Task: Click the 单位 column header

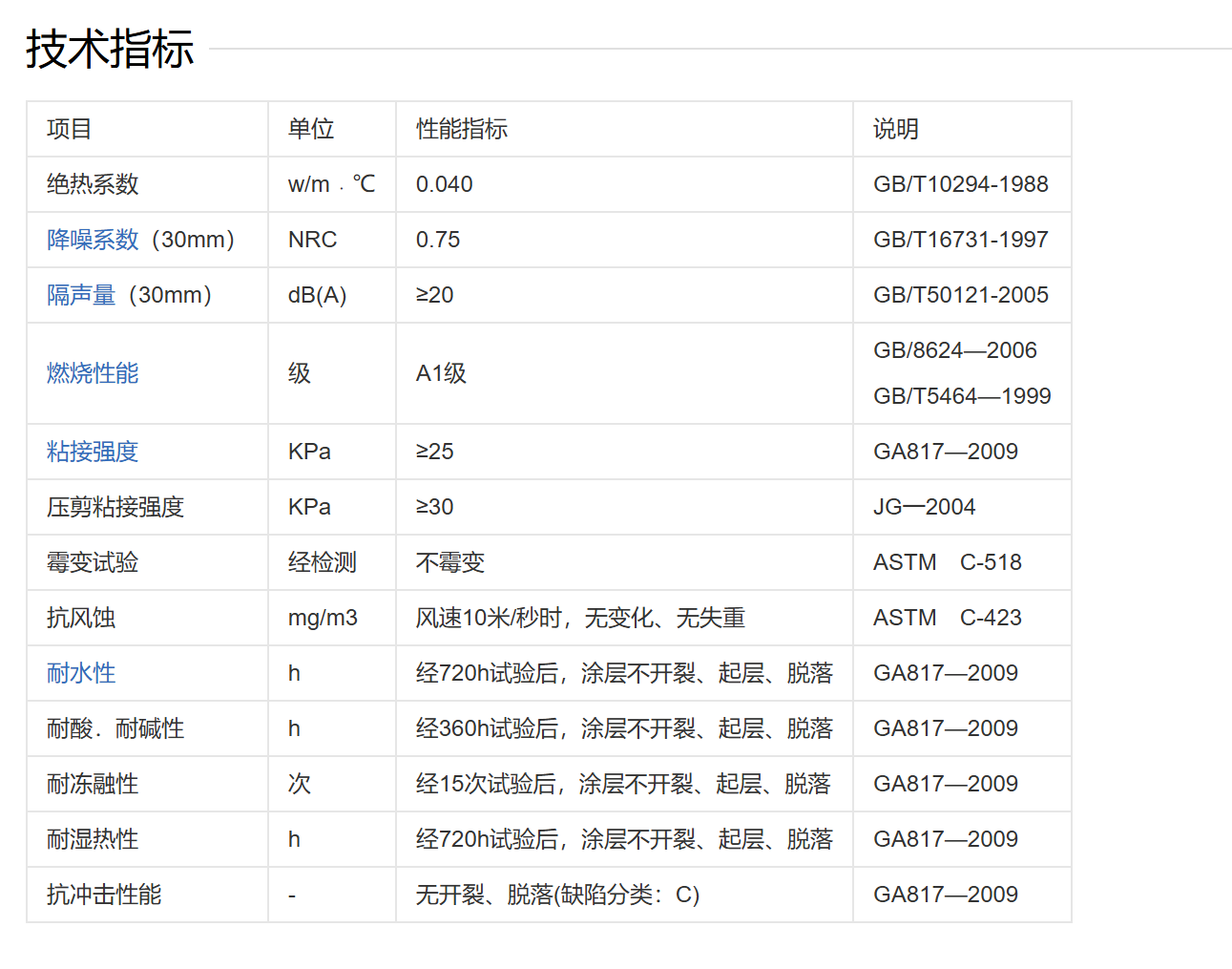Action: (311, 129)
